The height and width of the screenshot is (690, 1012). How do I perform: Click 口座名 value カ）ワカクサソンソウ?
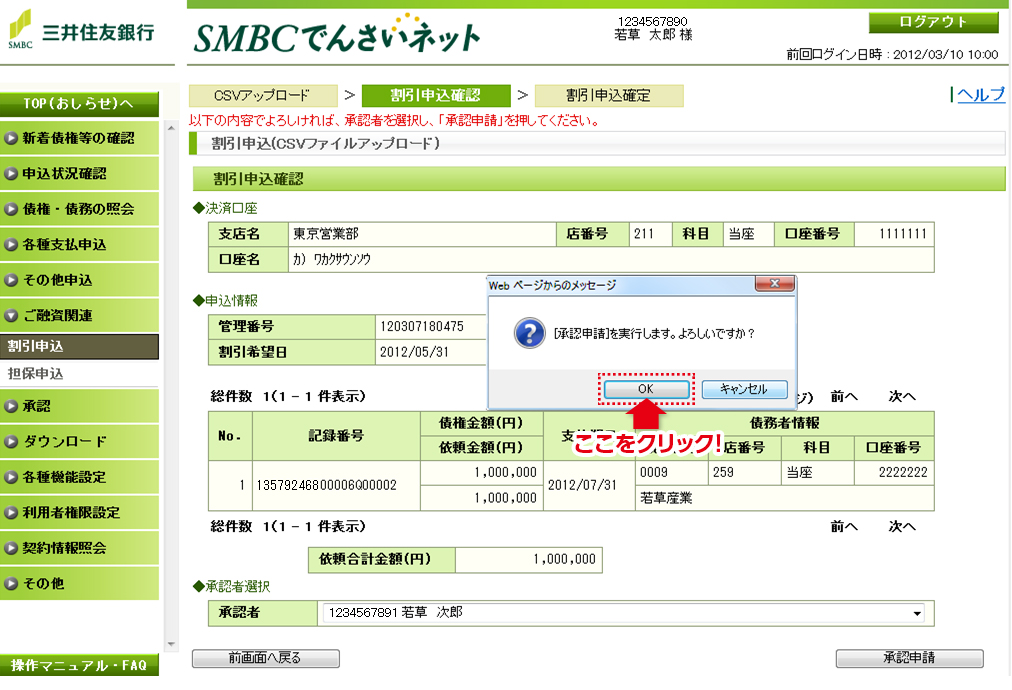point(332,259)
